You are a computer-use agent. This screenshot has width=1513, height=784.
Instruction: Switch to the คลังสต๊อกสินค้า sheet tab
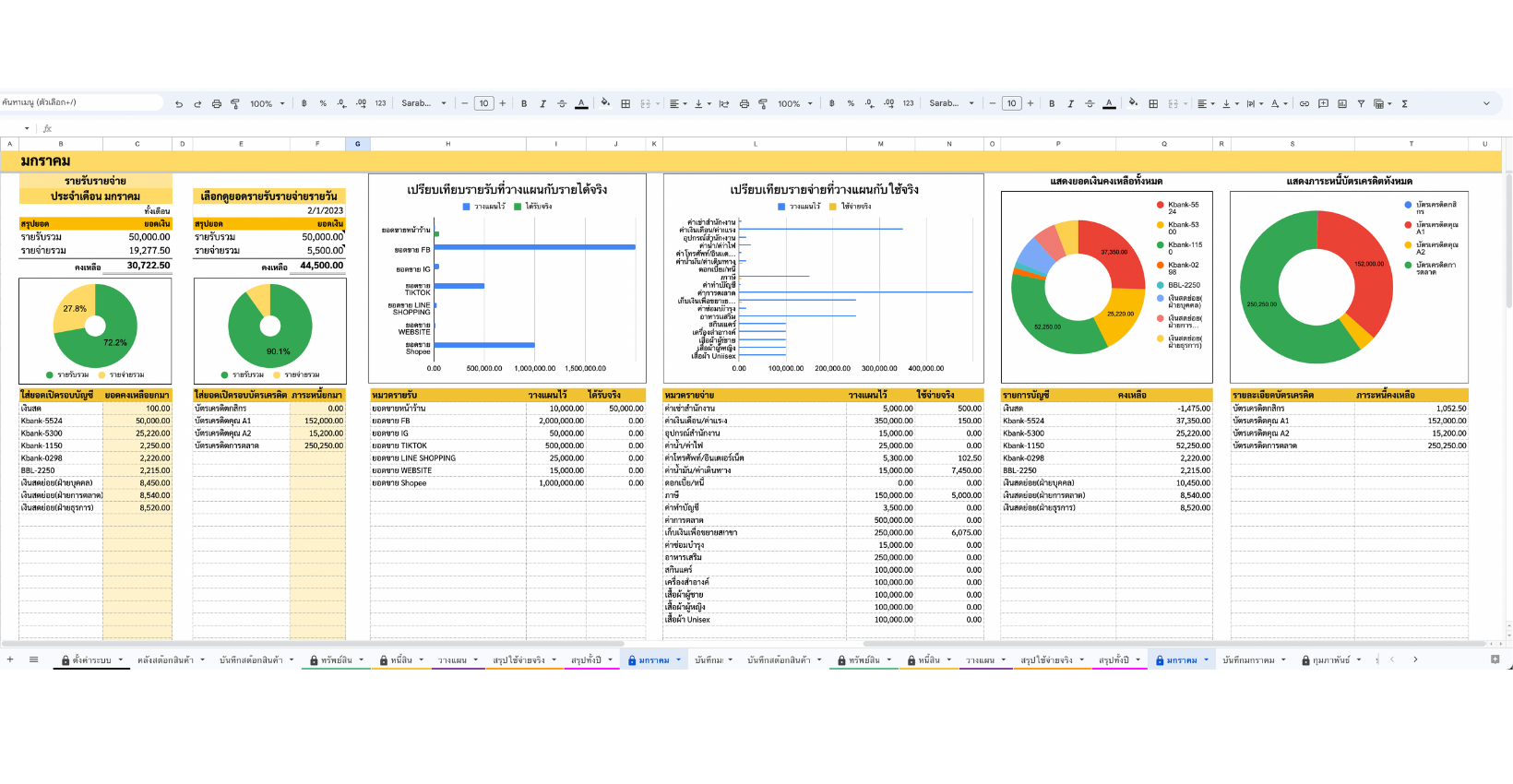point(165,659)
